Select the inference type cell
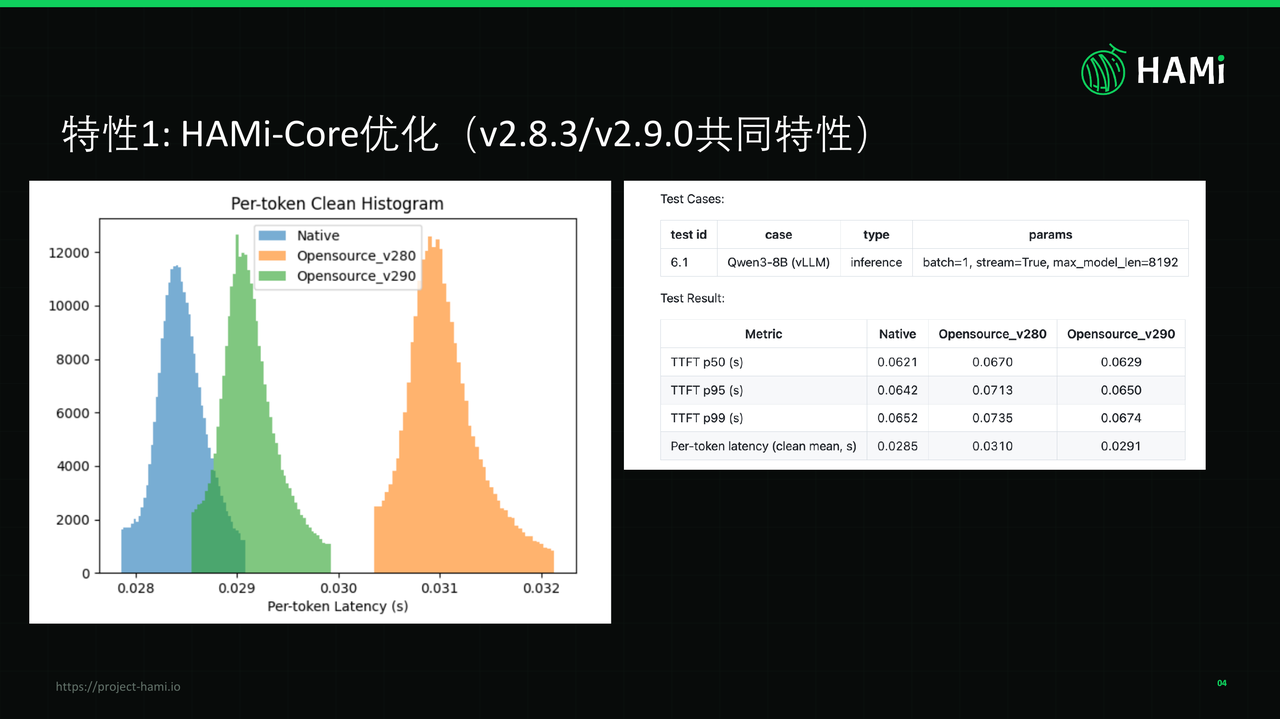1280x719 pixels. [x=876, y=263]
